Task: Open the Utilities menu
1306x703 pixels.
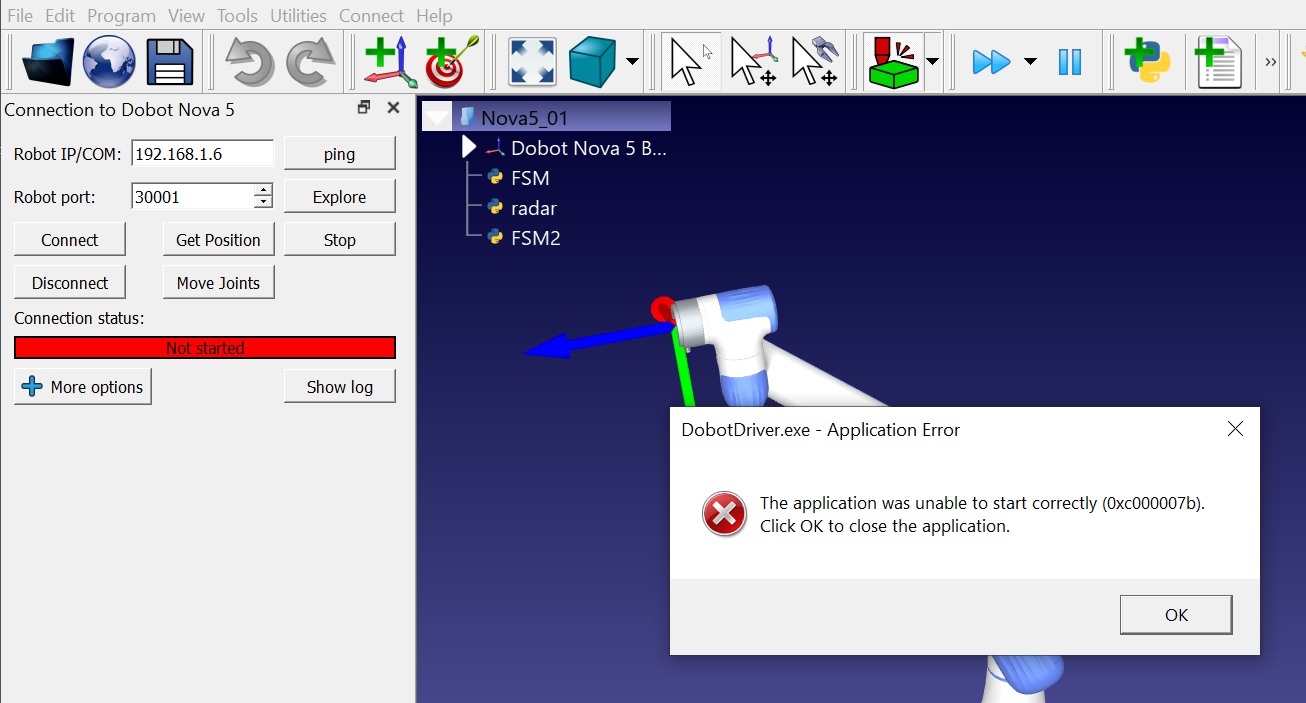Action: [x=298, y=16]
